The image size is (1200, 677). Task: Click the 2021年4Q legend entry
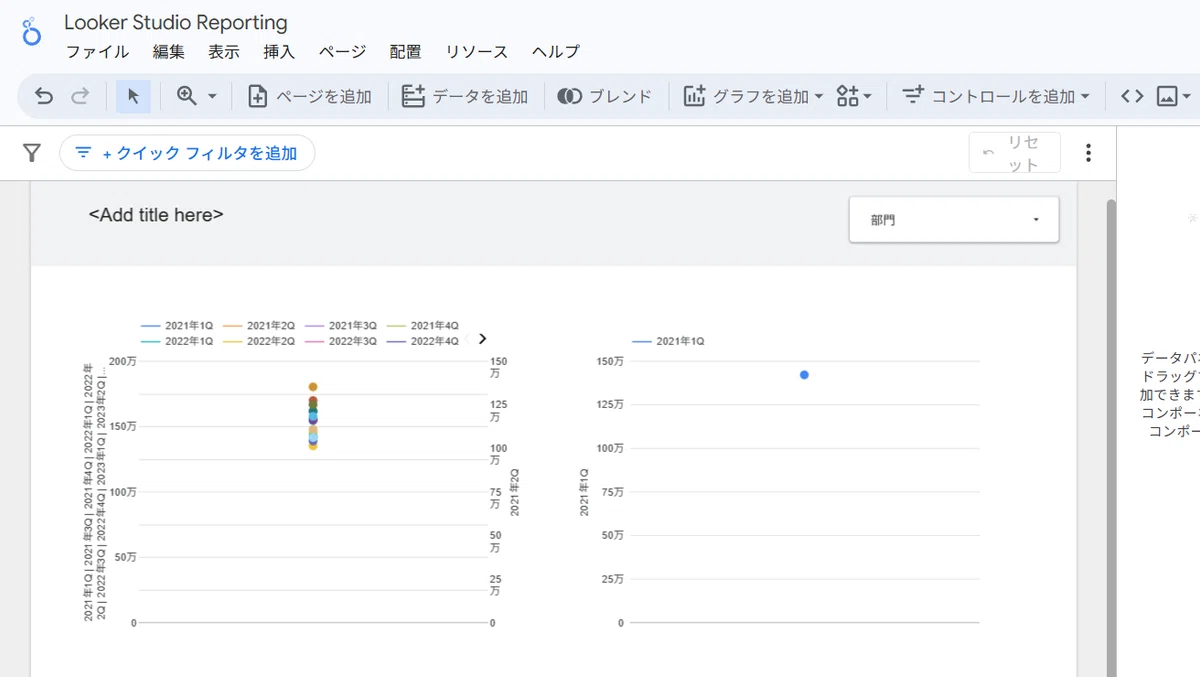(423, 326)
